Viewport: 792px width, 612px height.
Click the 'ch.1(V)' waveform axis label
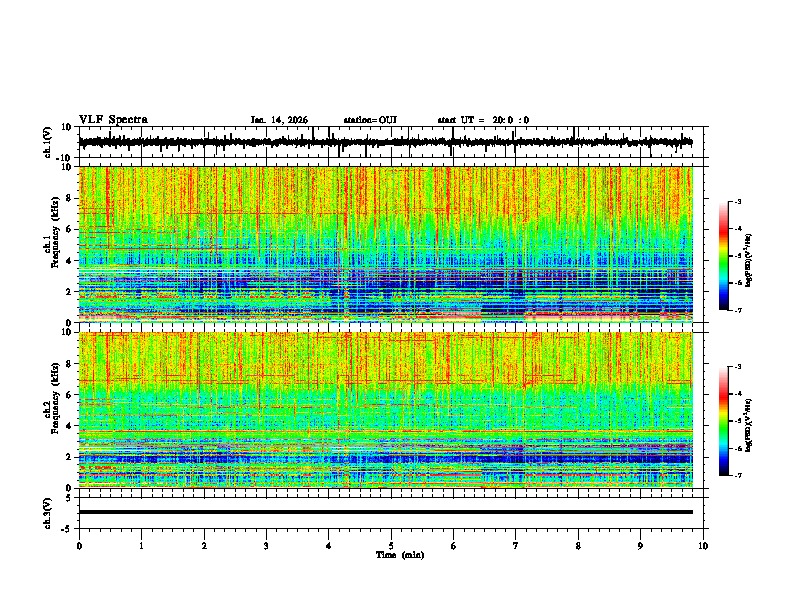(x=47, y=142)
